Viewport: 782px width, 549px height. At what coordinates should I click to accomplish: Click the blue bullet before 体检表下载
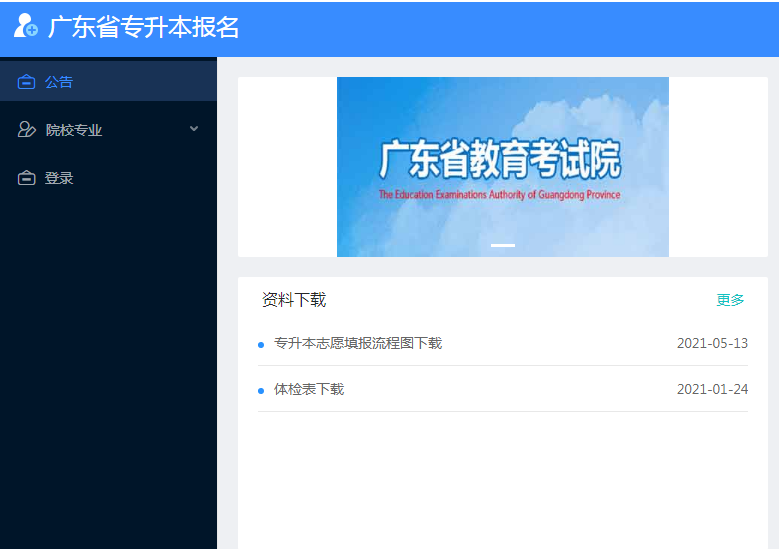(x=261, y=390)
